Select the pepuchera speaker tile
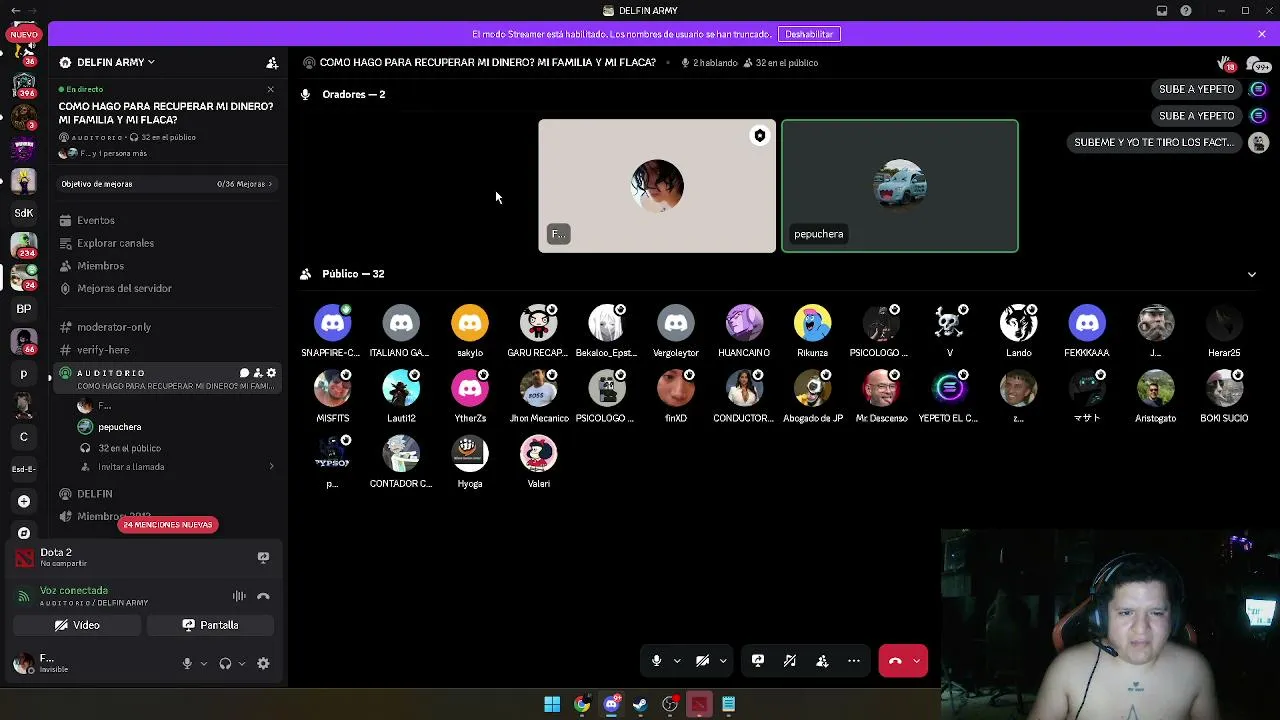This screenshot has height=720, width=1280. (900, 186)
